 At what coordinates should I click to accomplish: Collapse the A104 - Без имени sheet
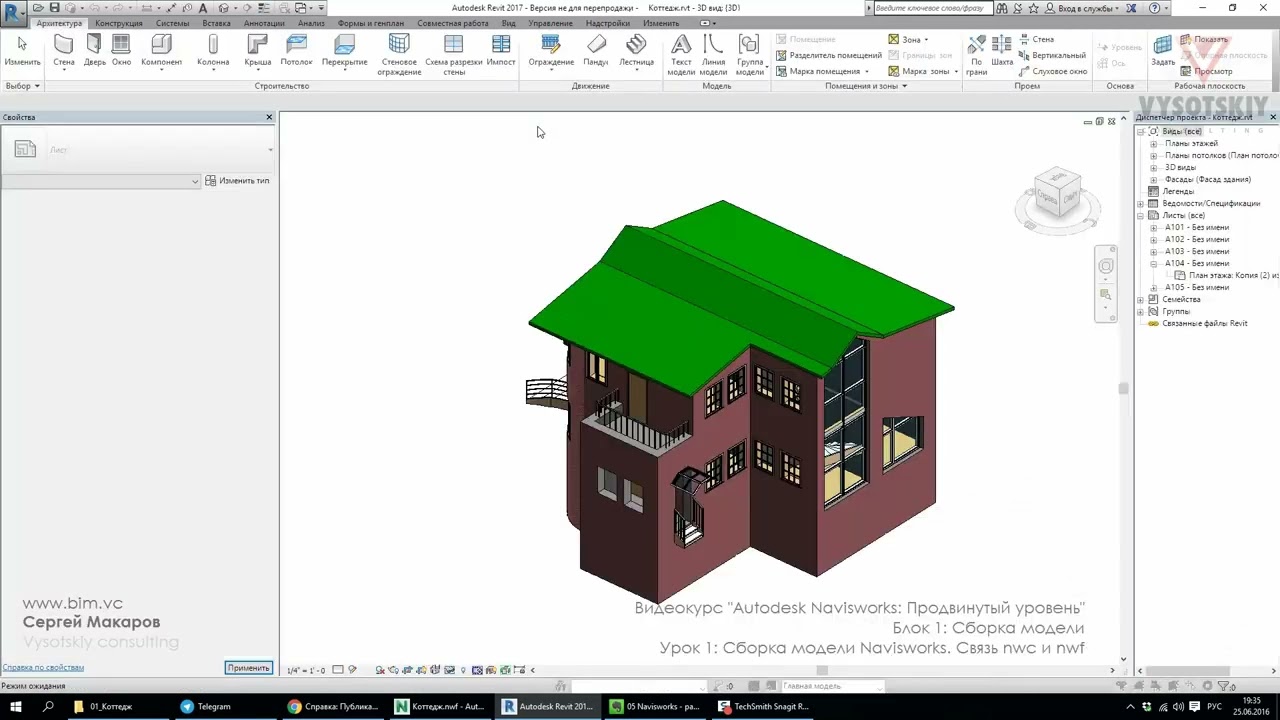pyautogui.click(x=1153, y=264)
